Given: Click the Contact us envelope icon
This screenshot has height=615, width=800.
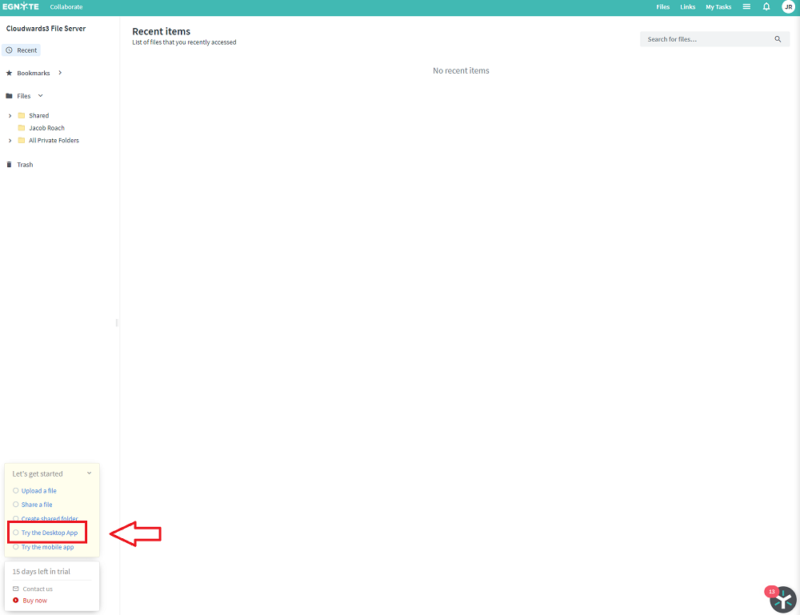Looking at the screenshot, I should point(16,588).
